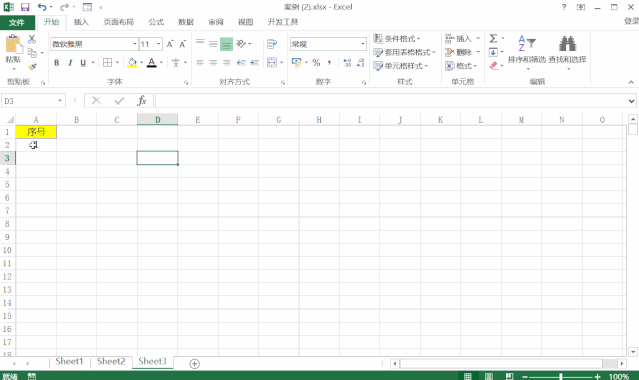Viewport: 639px width, 380px height.
Task: Switch to Data tab
Action: pyautogui.click(x=186, y=22)
